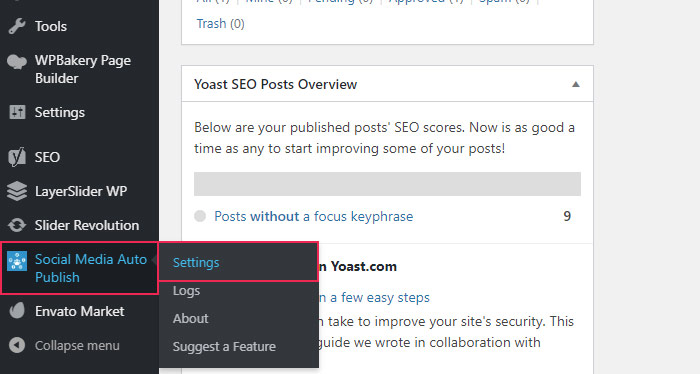This screenshot has width=700, height=374.
Task: Collapse the Yoast SEO Posts Overview panel
Action: 576,84
